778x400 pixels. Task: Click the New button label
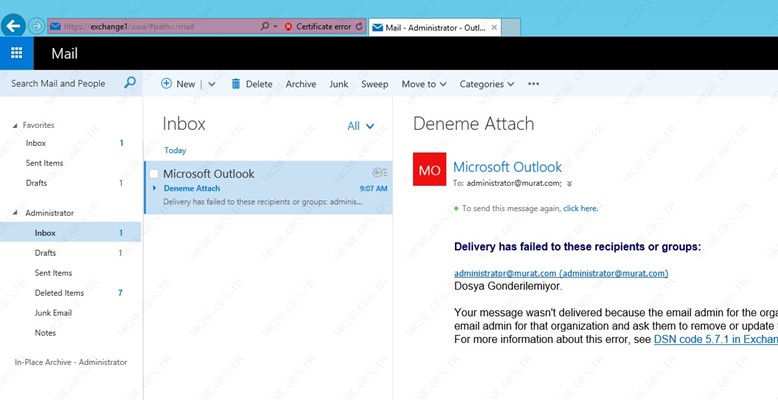click(x=186, y=84)
